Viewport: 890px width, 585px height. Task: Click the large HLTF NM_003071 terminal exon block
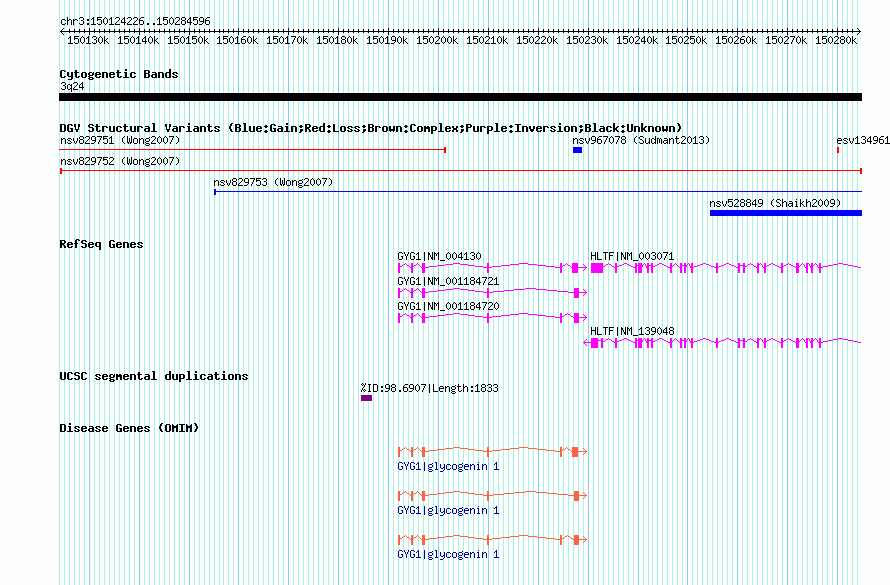(x=597, y=268)
